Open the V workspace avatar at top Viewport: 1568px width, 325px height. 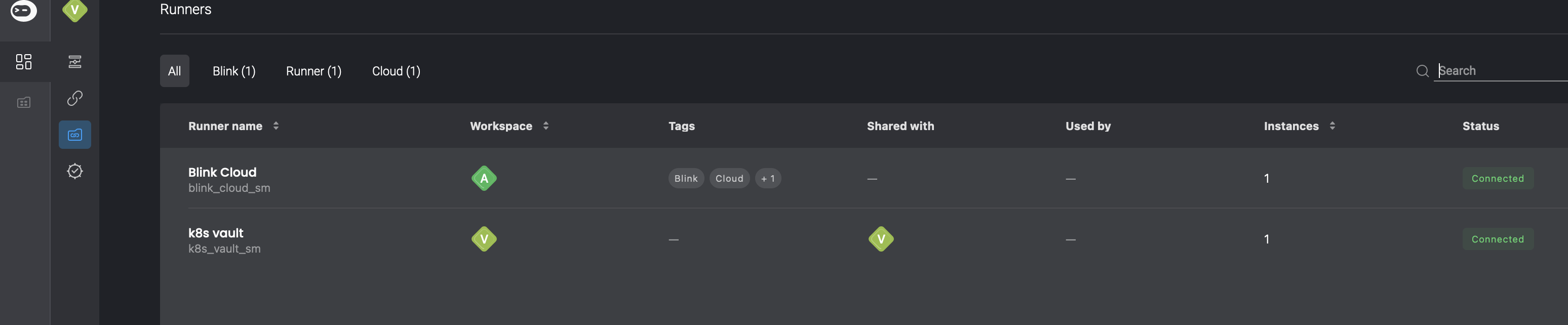(x=75, y=10)
